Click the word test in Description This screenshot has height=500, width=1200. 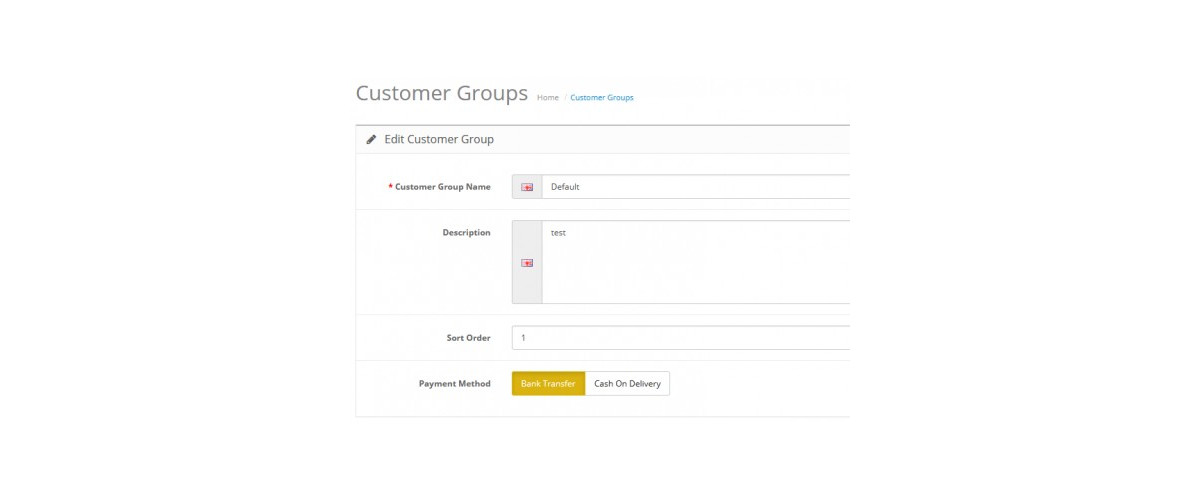click(x=558, y=233)
